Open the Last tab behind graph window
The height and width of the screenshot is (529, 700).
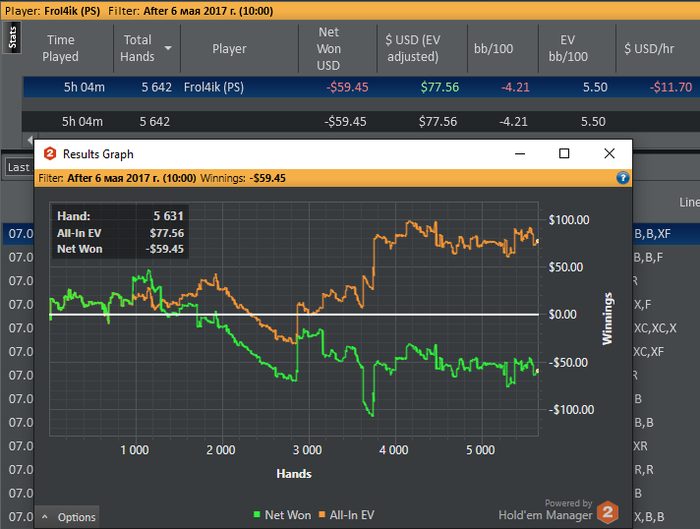pos(18,167)
